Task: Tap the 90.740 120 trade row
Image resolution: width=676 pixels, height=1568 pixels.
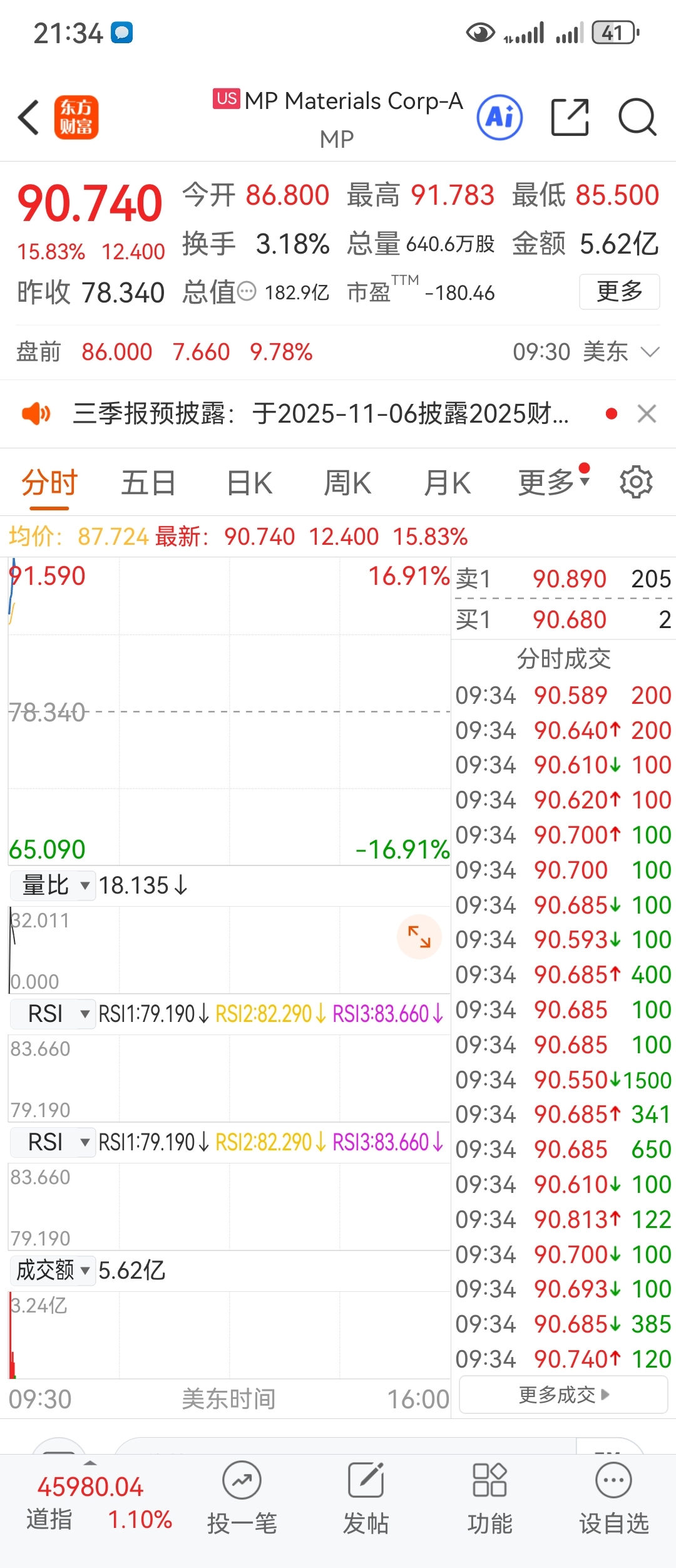Action: tap(563, 1359)
